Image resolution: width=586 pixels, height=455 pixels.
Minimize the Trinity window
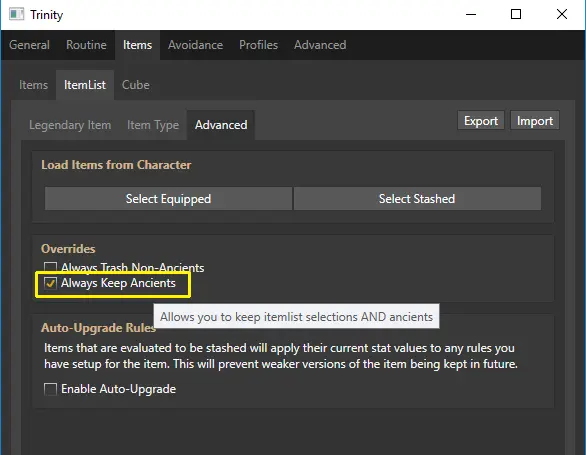point(471,15)
